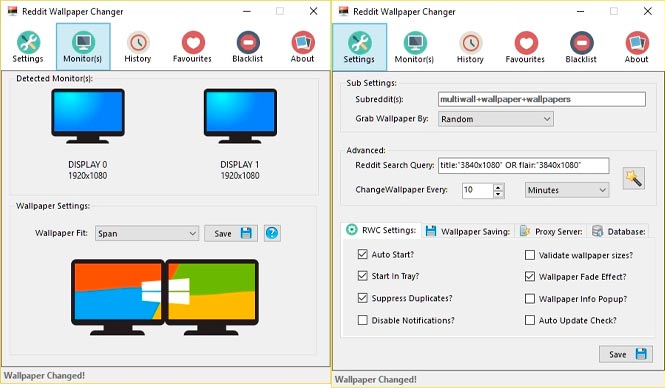The height and width of the screenshot is (388, 665).
Task: Open About in the left window
Action: tap(302, 47)
